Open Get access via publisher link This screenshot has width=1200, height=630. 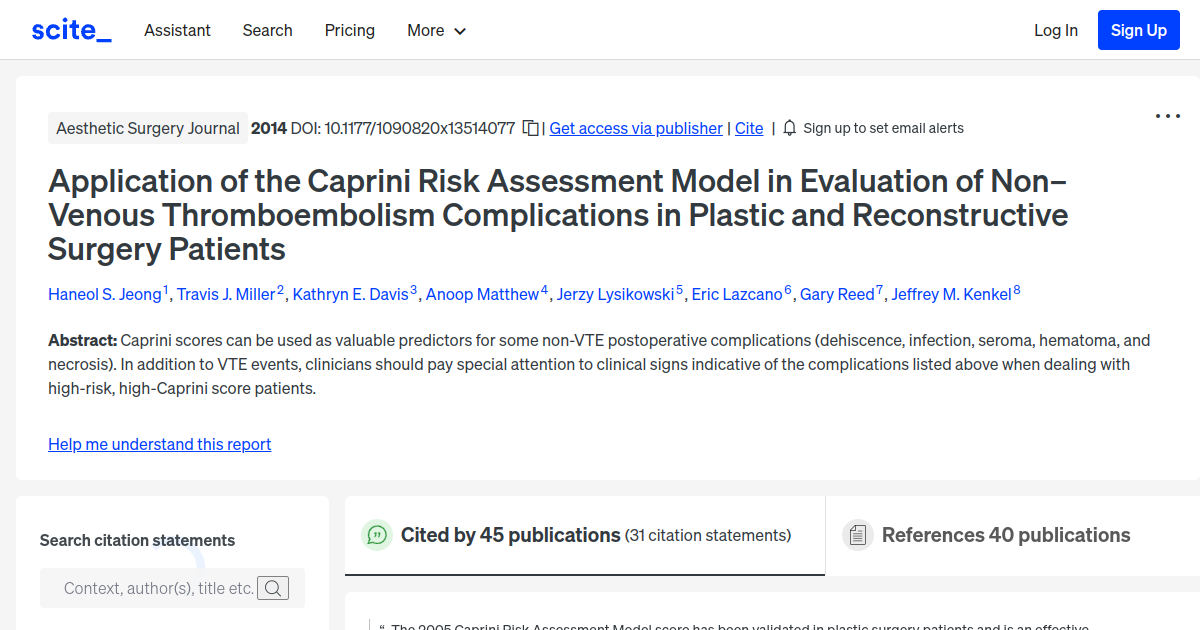[635, 128]
